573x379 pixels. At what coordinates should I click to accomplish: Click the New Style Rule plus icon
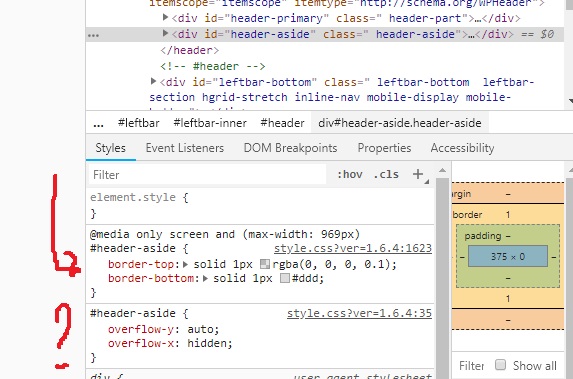pyautogui.click(x=418, y=174)
